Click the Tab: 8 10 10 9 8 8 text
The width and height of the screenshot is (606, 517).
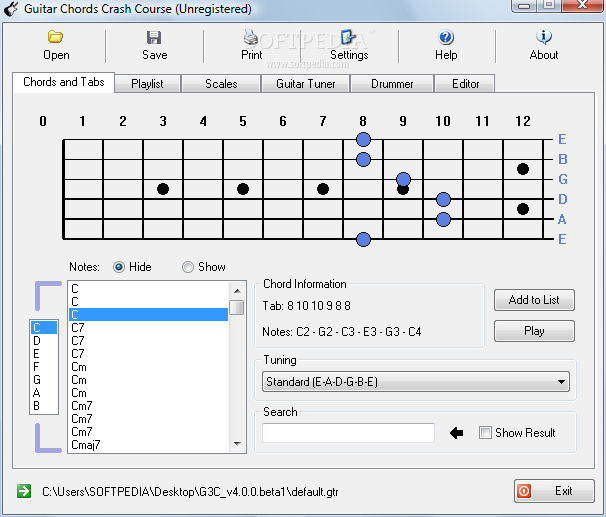306,306
